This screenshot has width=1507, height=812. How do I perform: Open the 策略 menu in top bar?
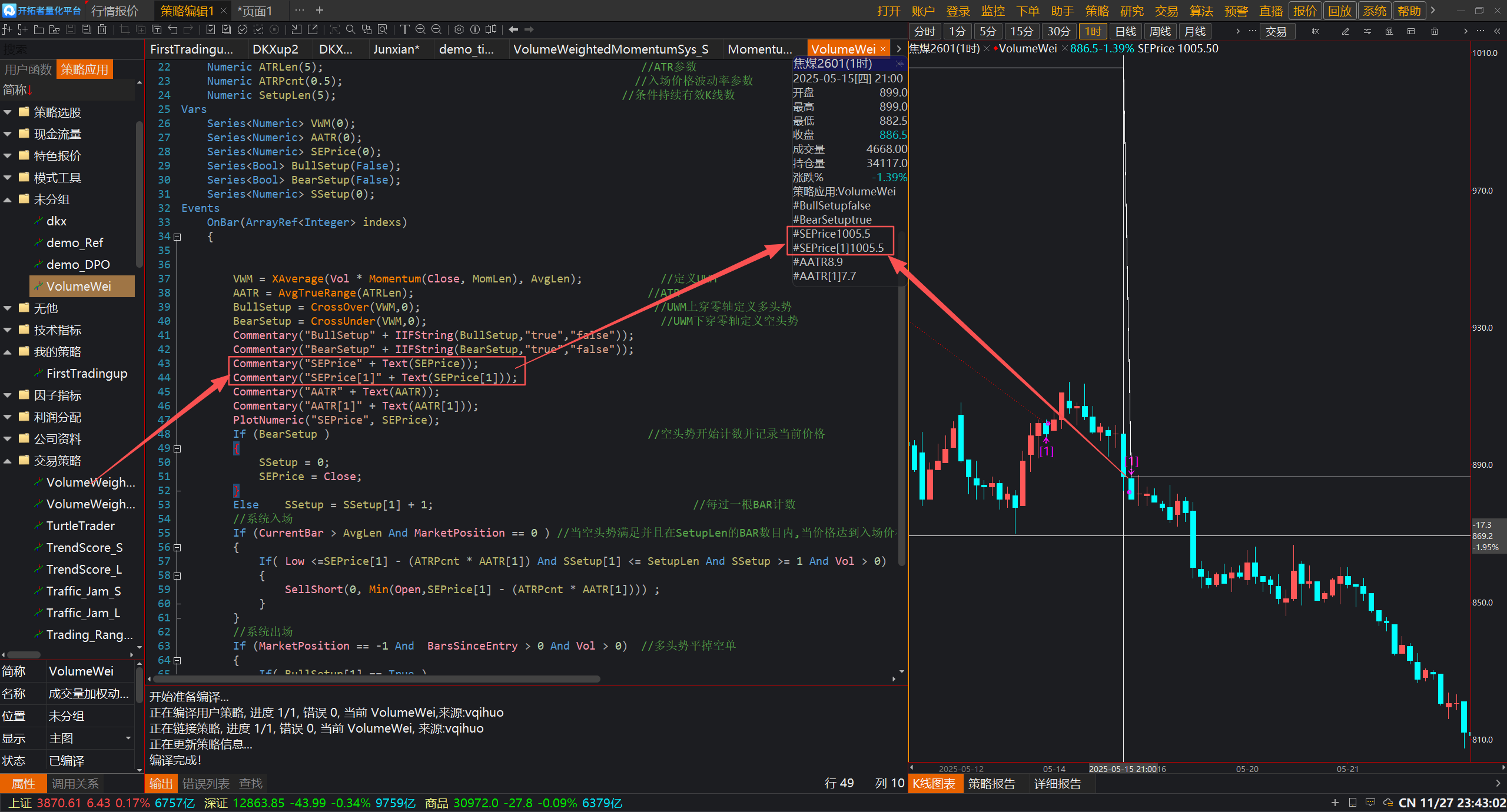(x=1097, y=11)
